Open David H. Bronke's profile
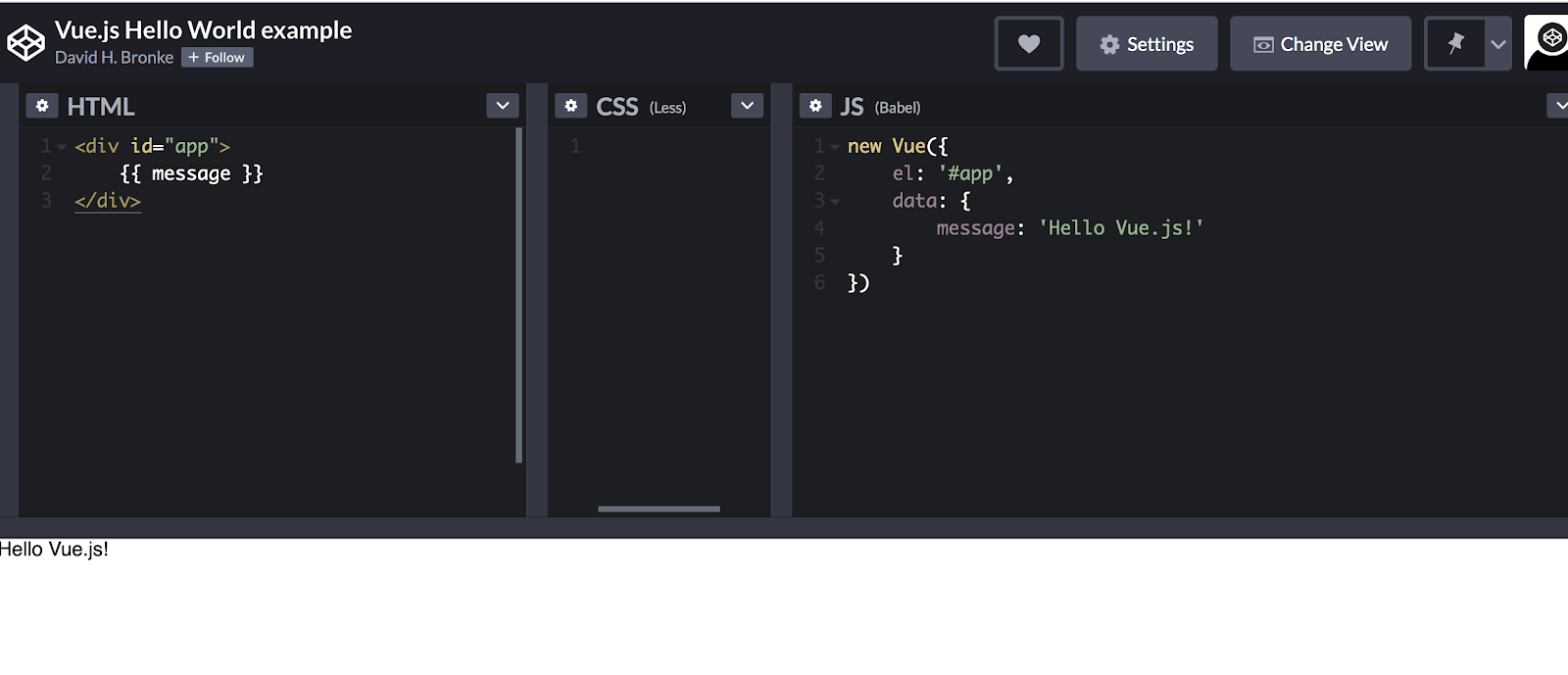Viewport: 1568px width, 675px height. (x=114, y=58)
